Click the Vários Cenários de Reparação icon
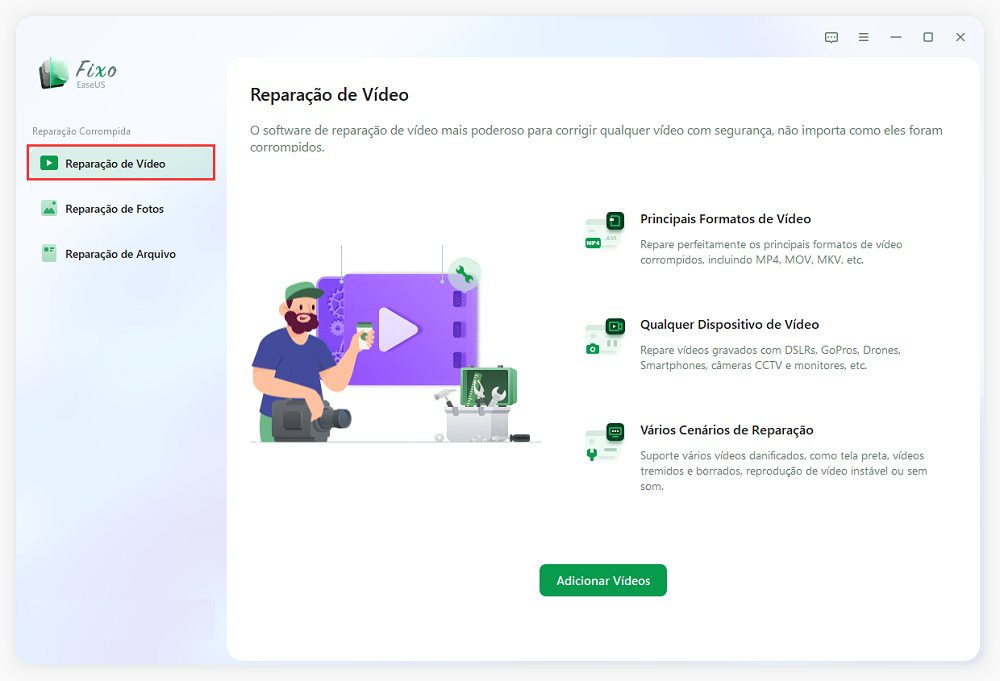The image size is (1000, 681). pos(604,443)
